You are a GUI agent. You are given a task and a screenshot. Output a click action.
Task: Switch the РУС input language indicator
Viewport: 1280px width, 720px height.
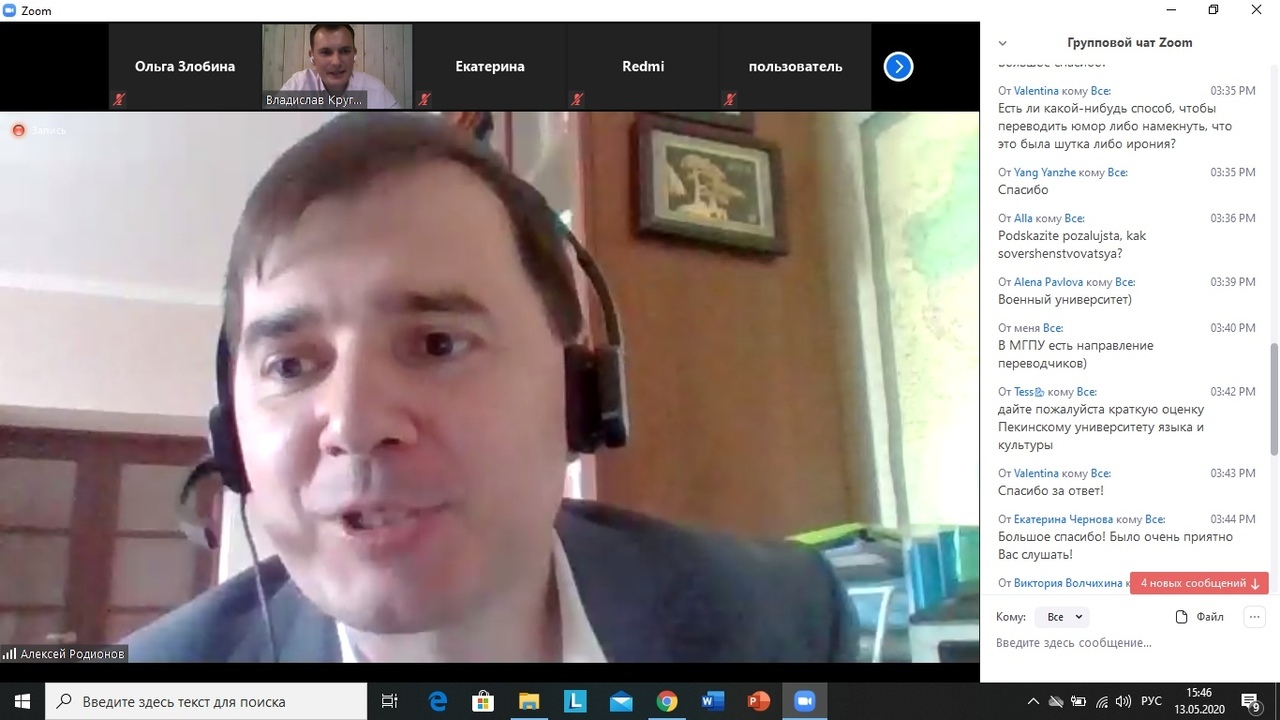click(1151, 701)
